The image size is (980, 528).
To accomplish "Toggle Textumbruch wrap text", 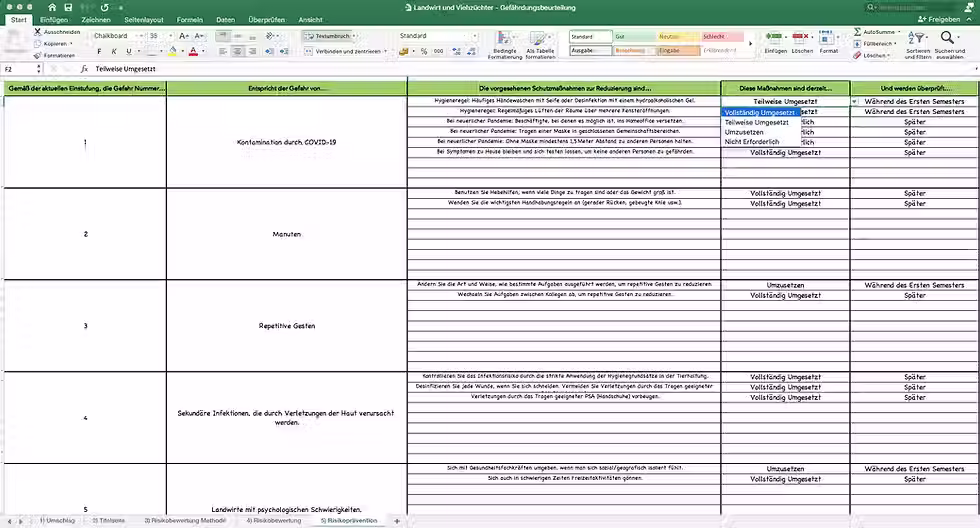I will (328, 36).
